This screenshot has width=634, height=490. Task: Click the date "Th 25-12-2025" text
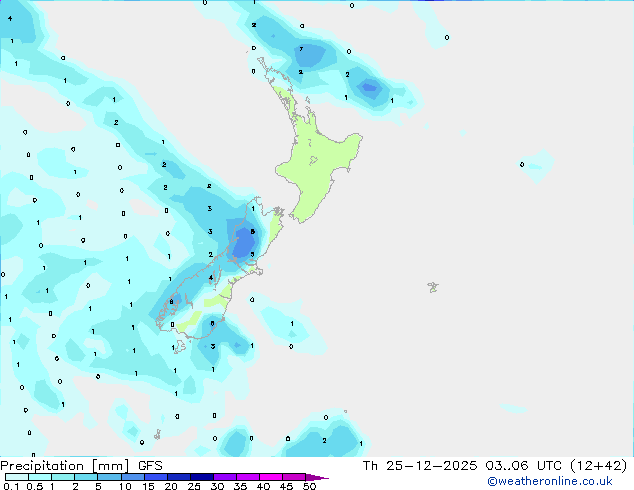coord(420,466)
